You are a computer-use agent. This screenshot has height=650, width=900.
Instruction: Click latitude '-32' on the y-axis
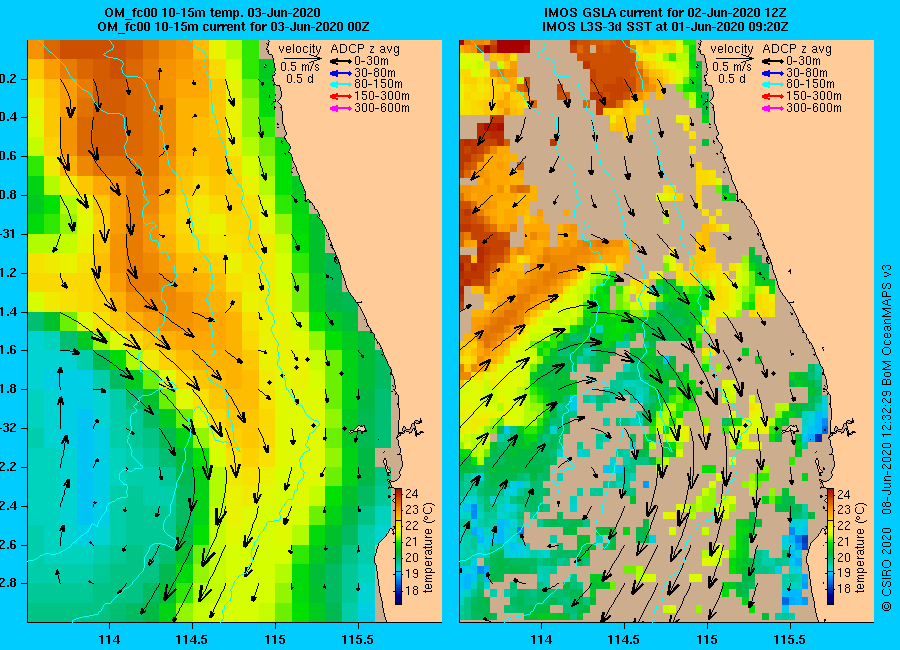[10, 428]
